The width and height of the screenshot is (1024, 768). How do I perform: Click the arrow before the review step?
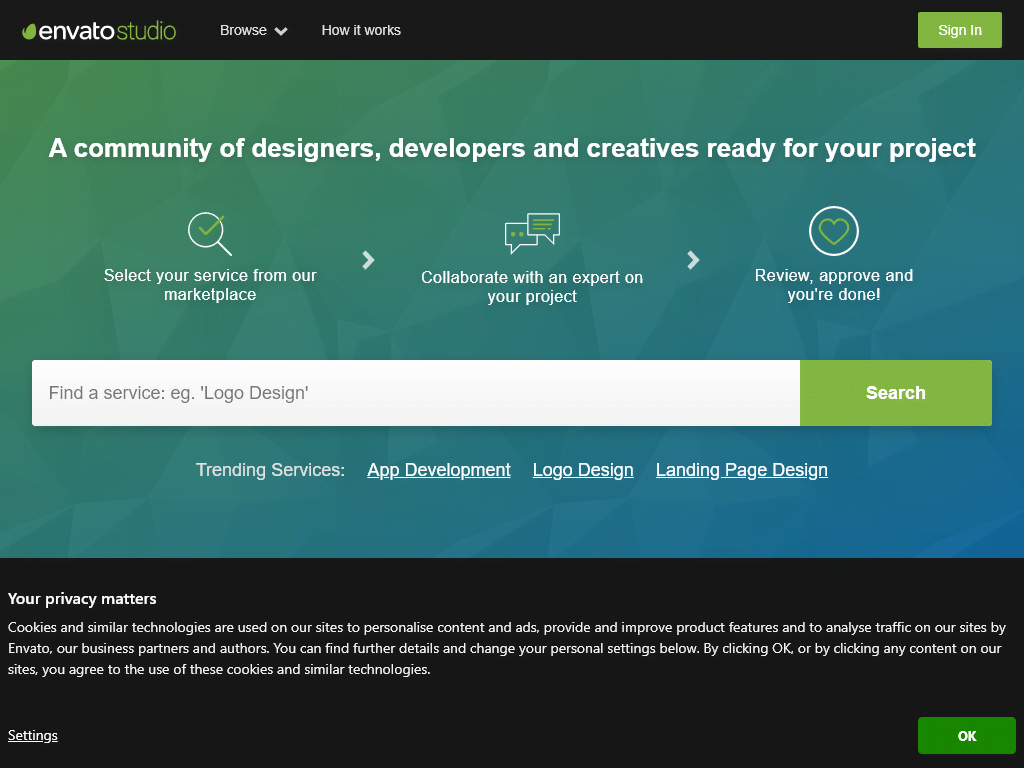click(x=693, y=260)
